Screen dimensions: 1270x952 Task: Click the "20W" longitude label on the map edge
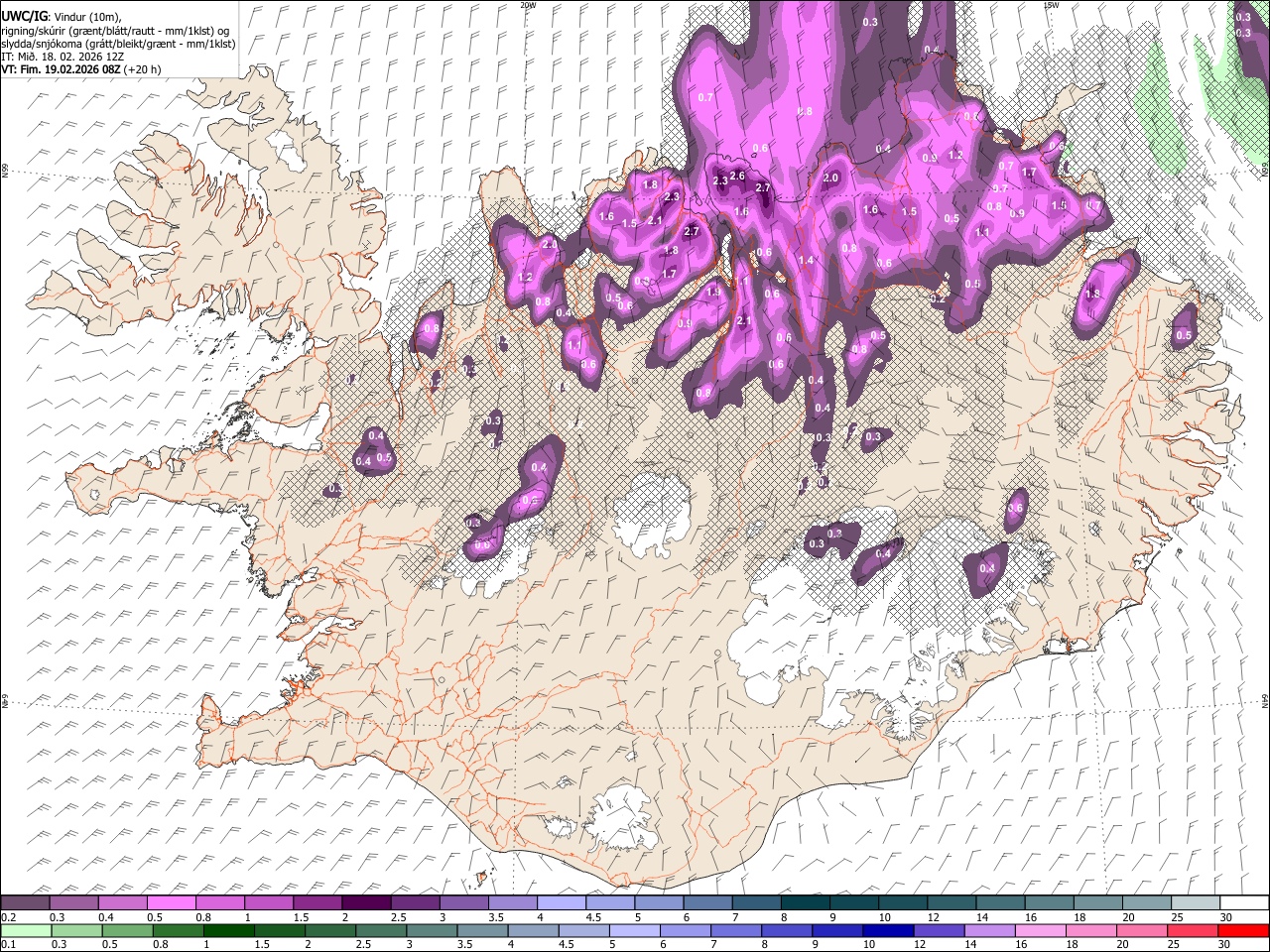click(528, 5)
